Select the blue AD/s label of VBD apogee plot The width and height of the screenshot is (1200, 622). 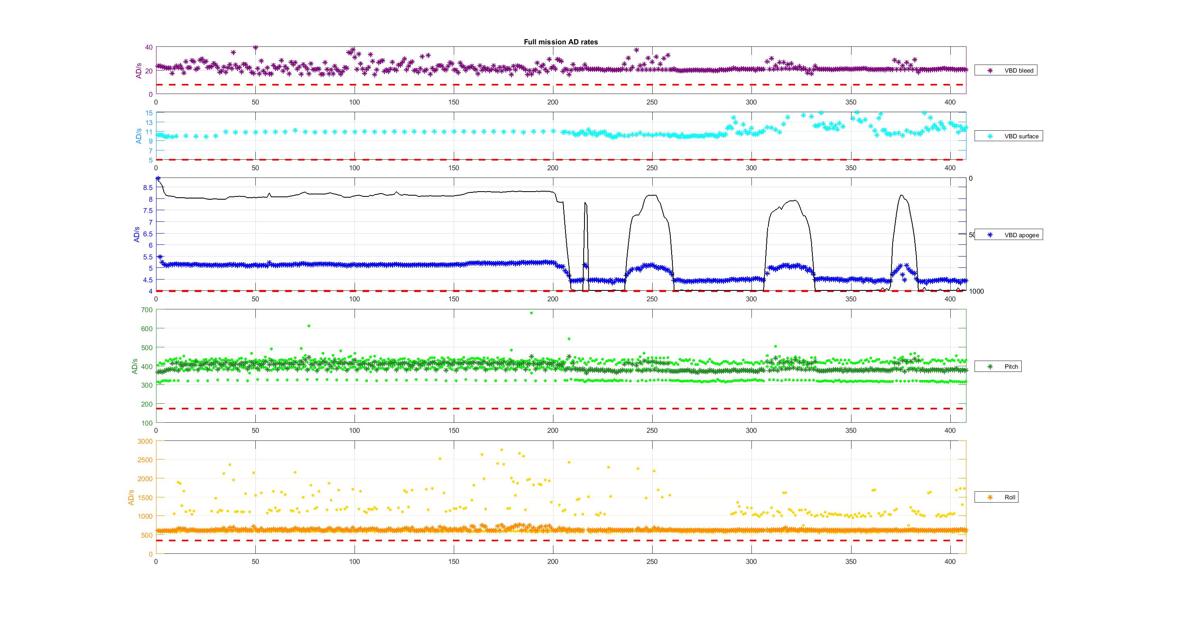(x=136, y=235)
